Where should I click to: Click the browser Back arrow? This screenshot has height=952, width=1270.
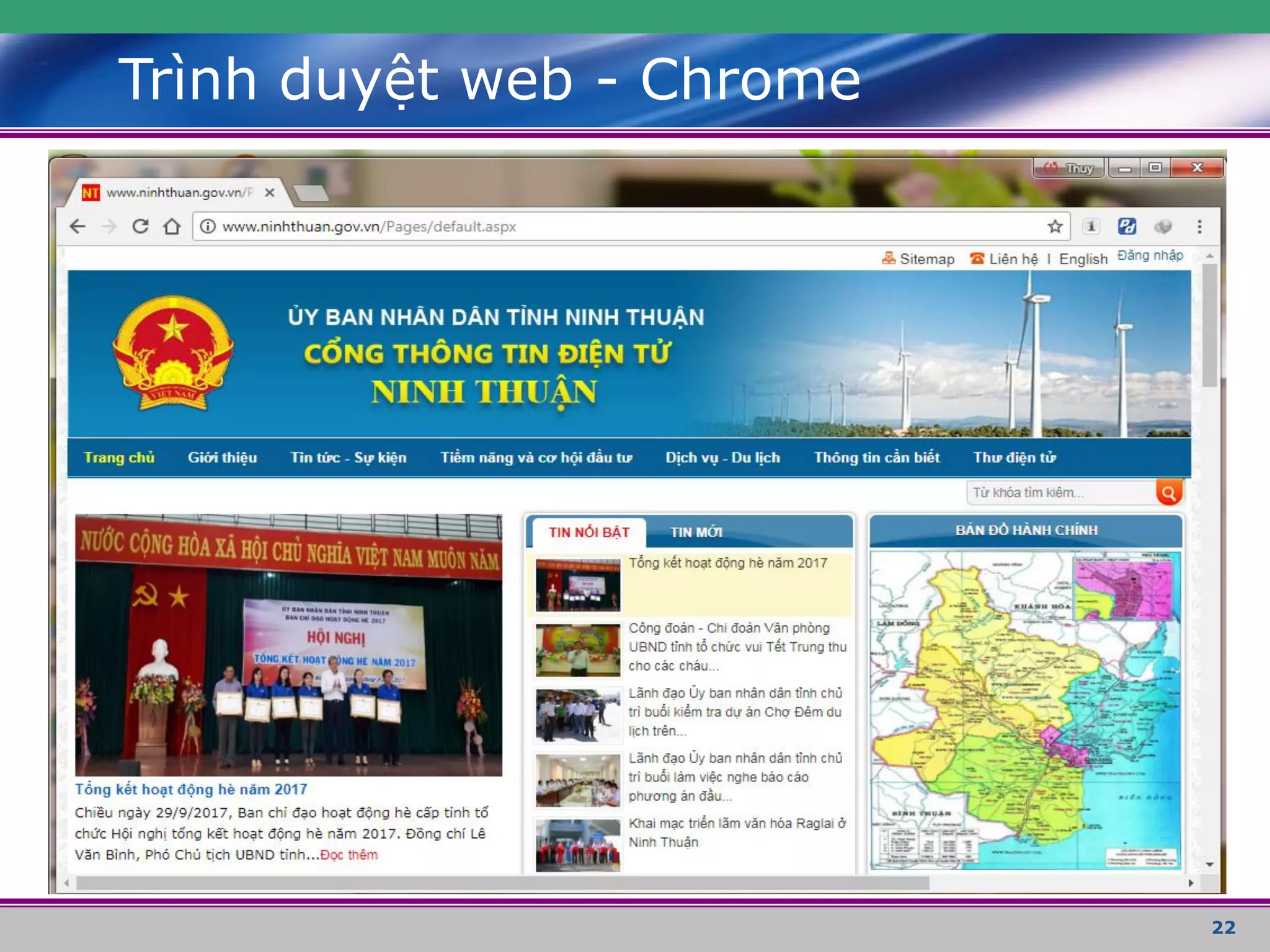click(x=78, y=226)
